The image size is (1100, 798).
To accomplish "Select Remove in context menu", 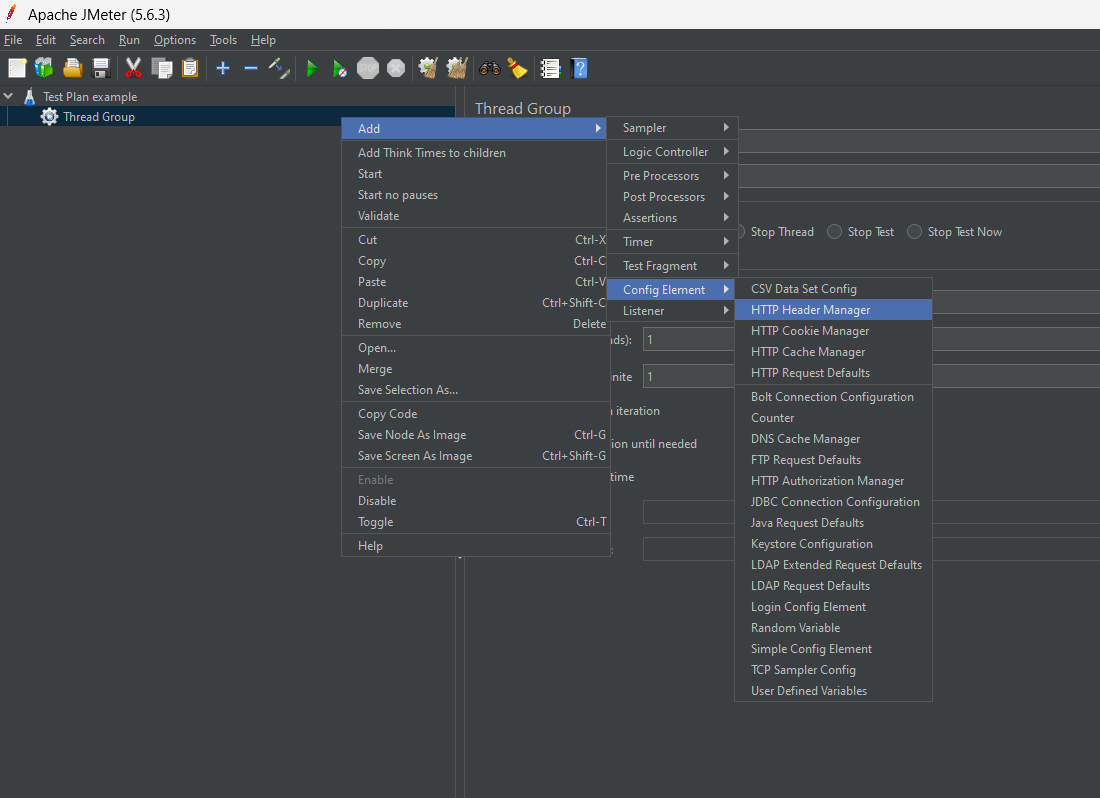I will pos(475,323).
